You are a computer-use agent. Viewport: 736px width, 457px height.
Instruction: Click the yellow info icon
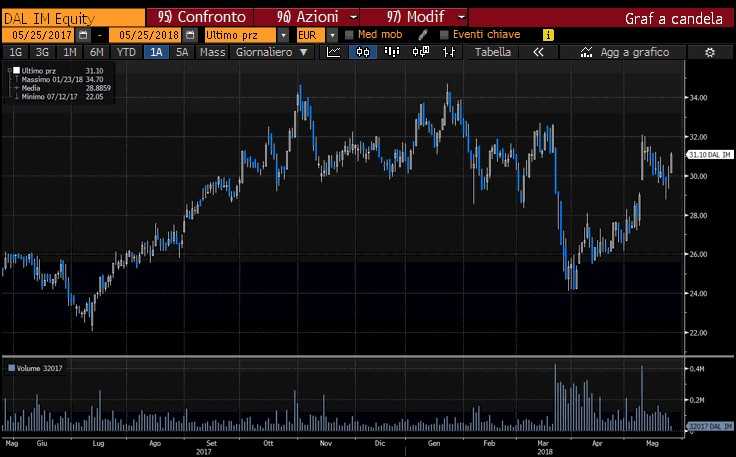click(x=548, y=35)
